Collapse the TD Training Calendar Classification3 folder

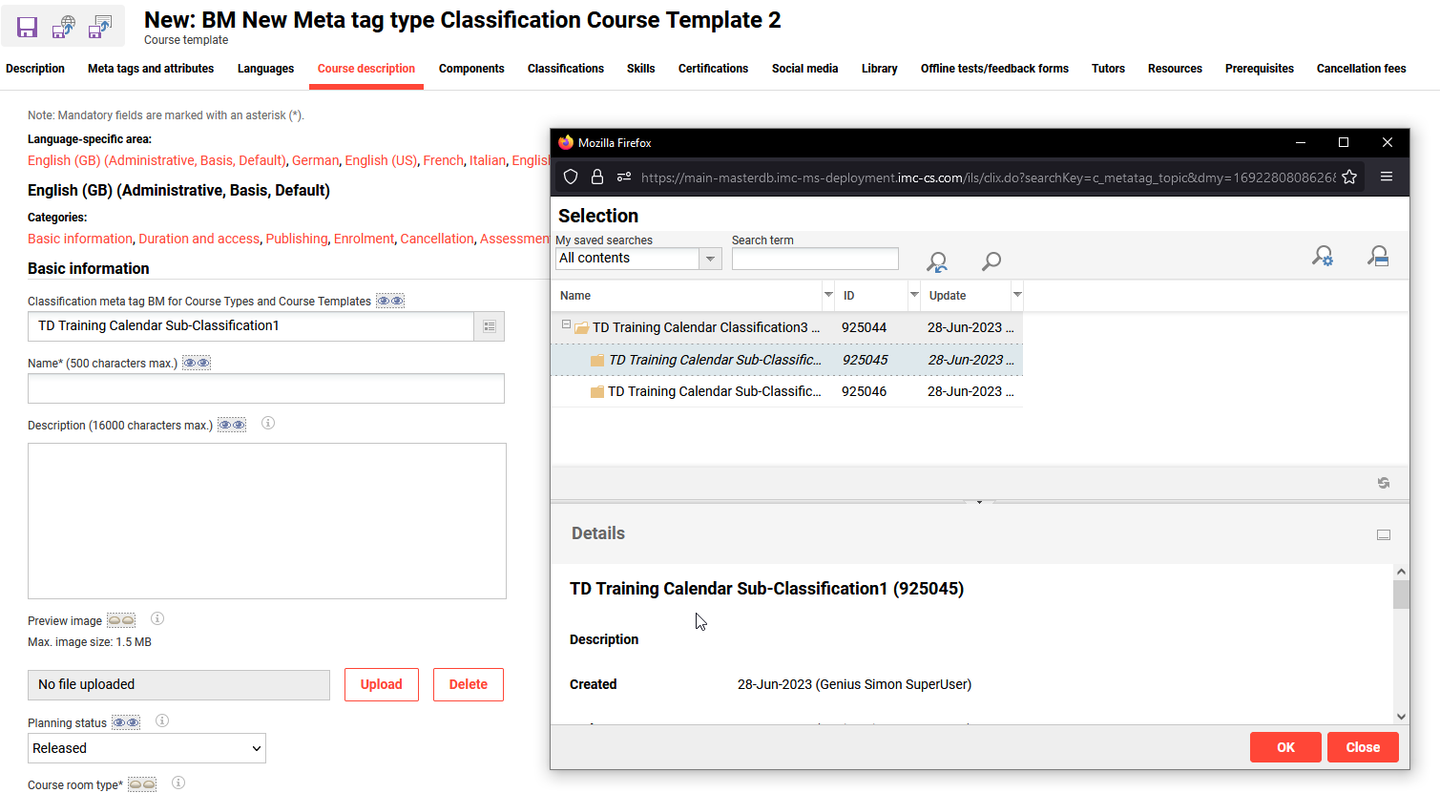point(566,325)
